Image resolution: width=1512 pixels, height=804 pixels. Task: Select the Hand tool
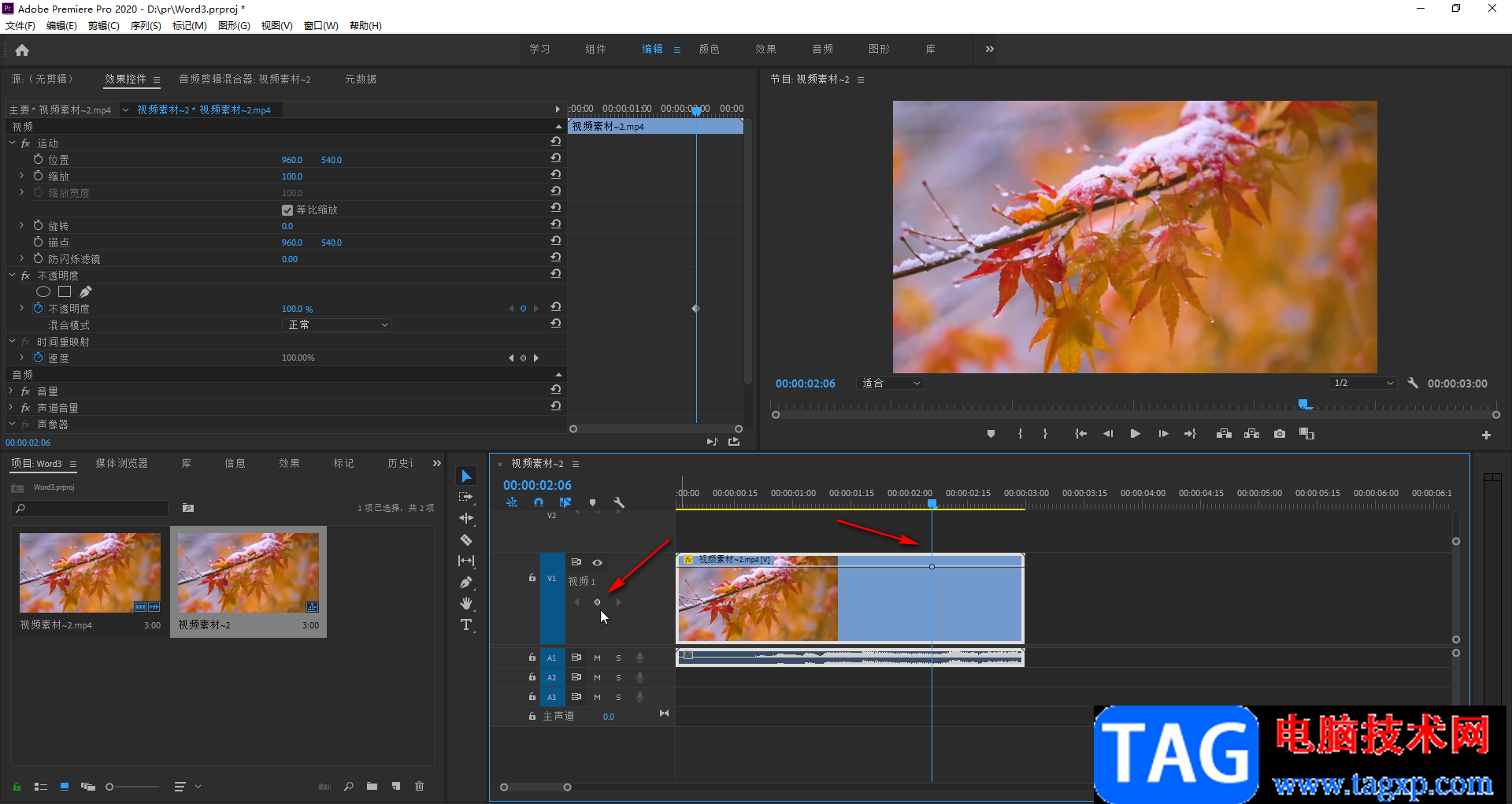(466, 603)
